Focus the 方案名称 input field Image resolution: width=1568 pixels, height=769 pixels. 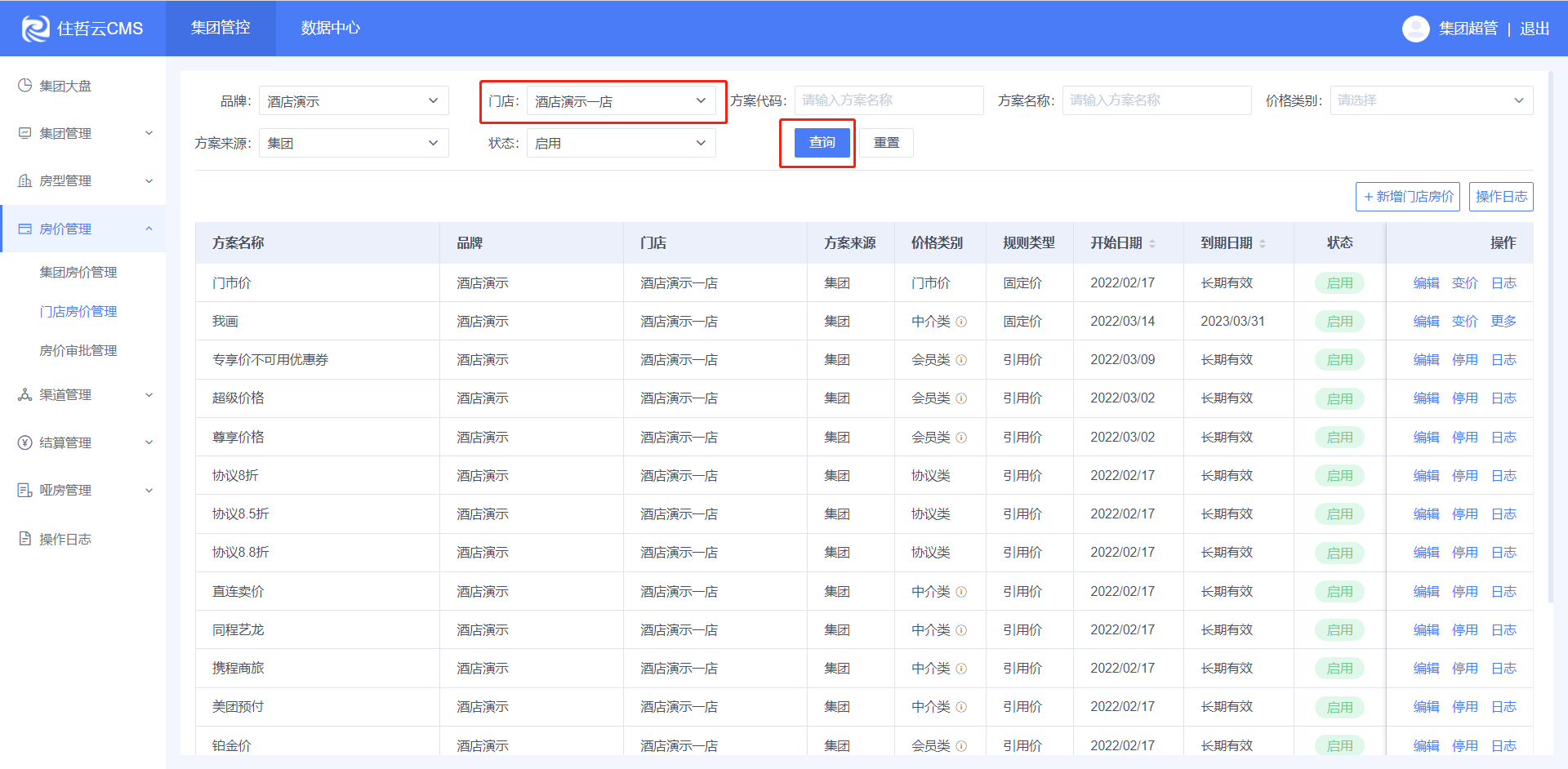(1157, 100)
